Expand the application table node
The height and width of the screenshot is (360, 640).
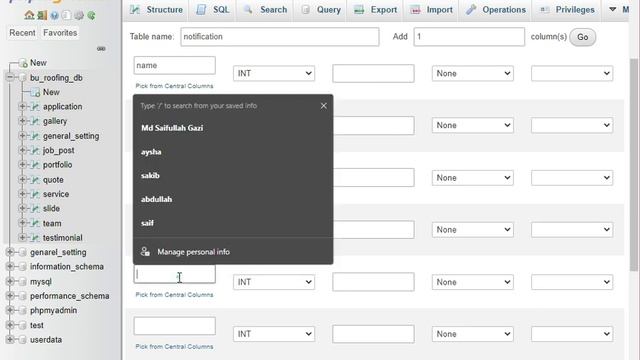point(22,107)
